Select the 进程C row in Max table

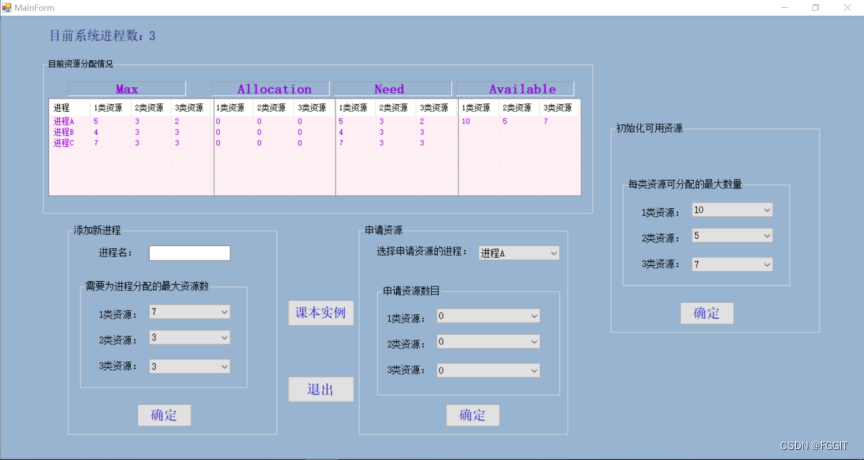coord(131,143)
